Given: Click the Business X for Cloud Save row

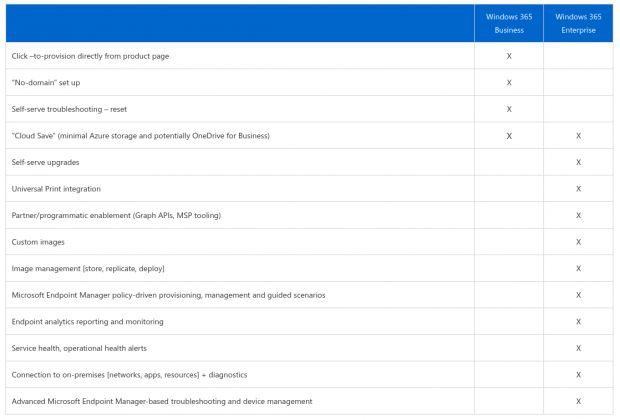Looking at the screenshot, I should coord(509,136).
